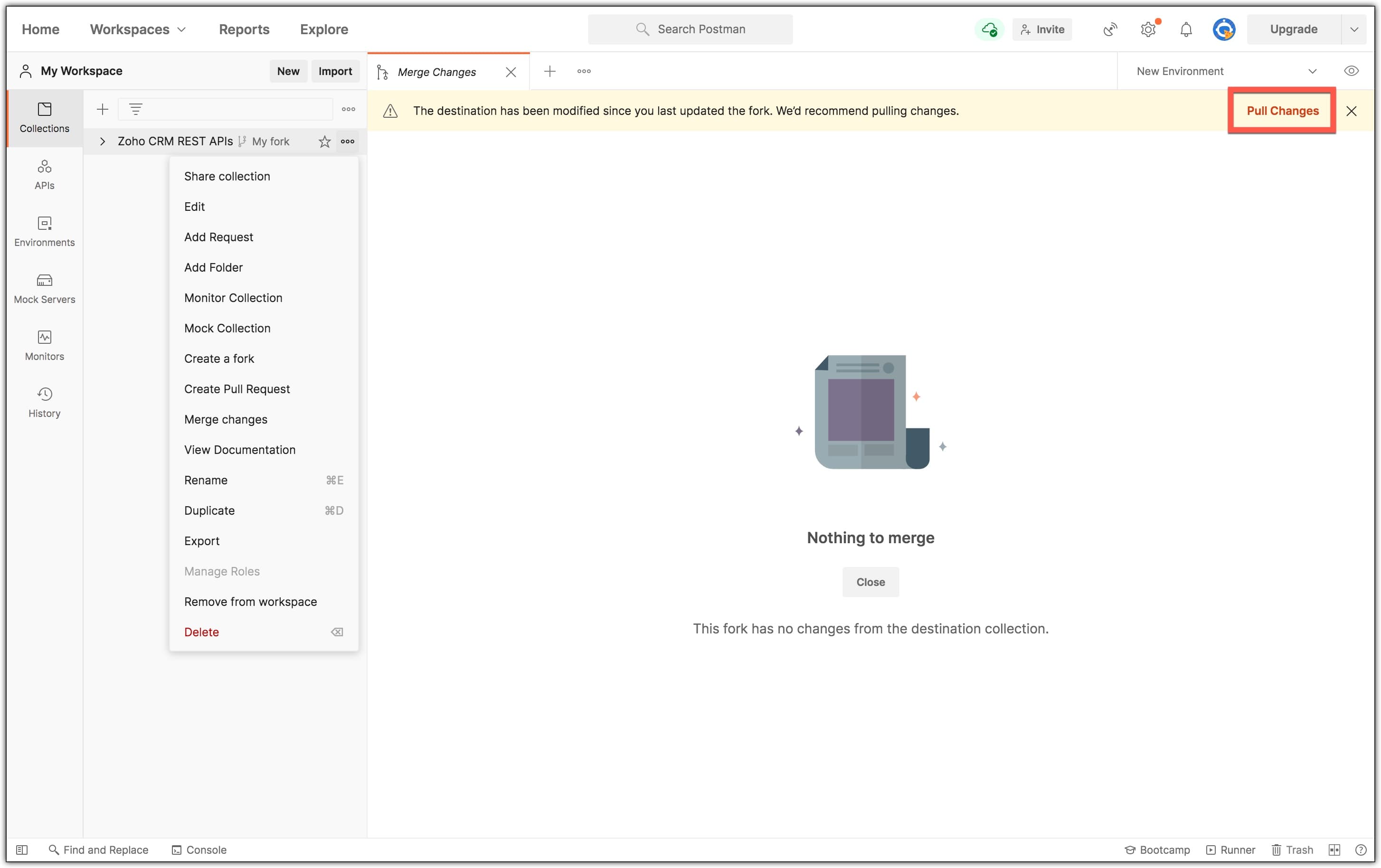
Task: Open the Monitors sidebar section
Action: (x=44, y=345)
